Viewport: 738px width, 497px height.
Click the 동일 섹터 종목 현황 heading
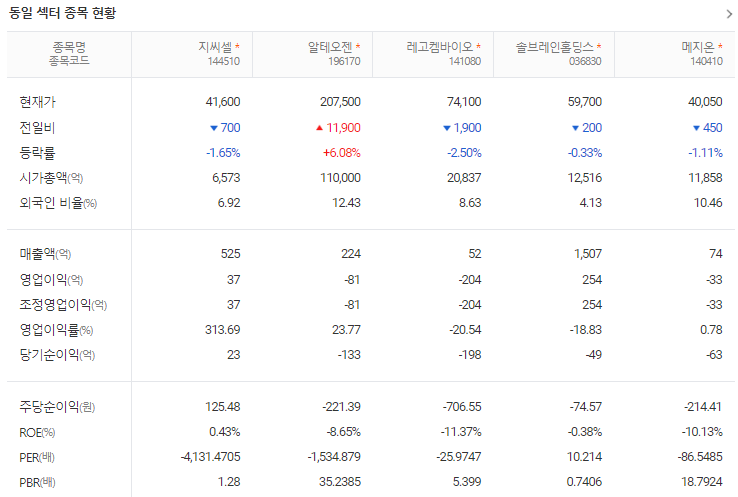(x=62, y=13)
